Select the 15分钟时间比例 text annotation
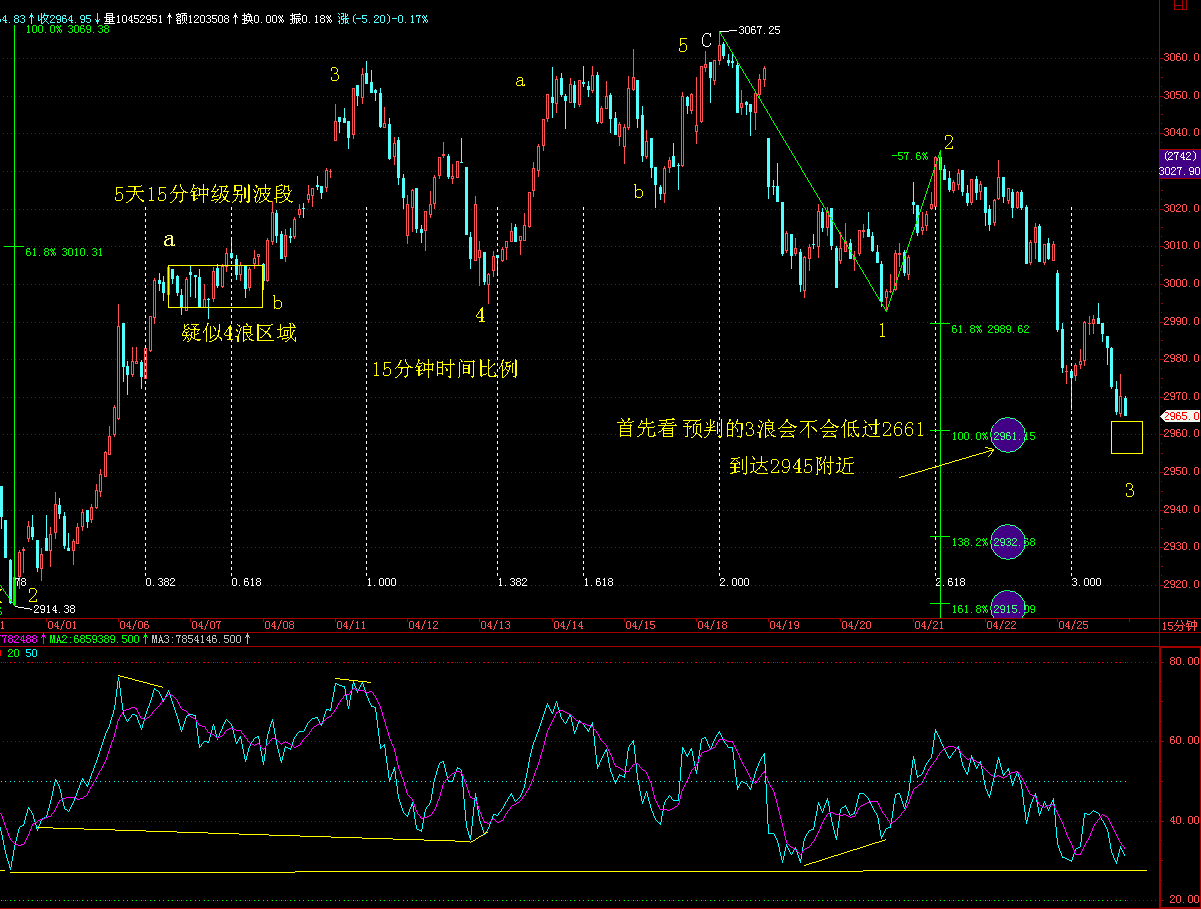 click(444, 369)
